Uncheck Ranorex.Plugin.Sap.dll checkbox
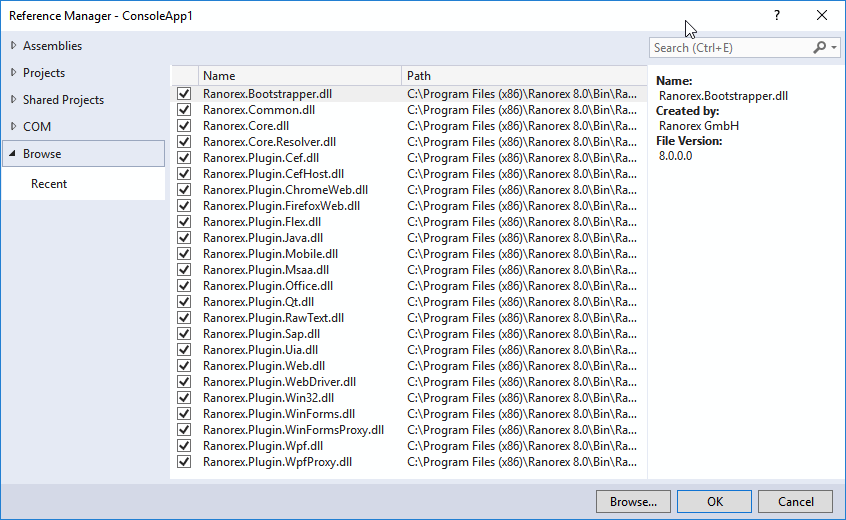 tap(184, 334)
